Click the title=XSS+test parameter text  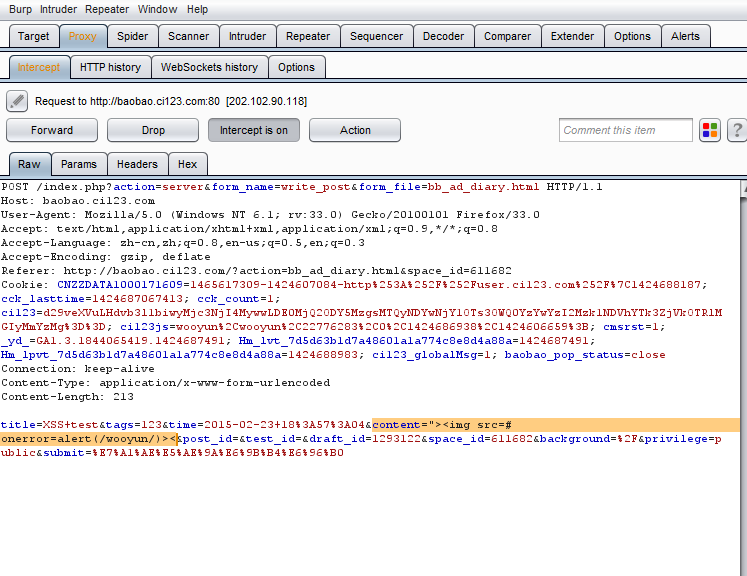pos(50,425)
